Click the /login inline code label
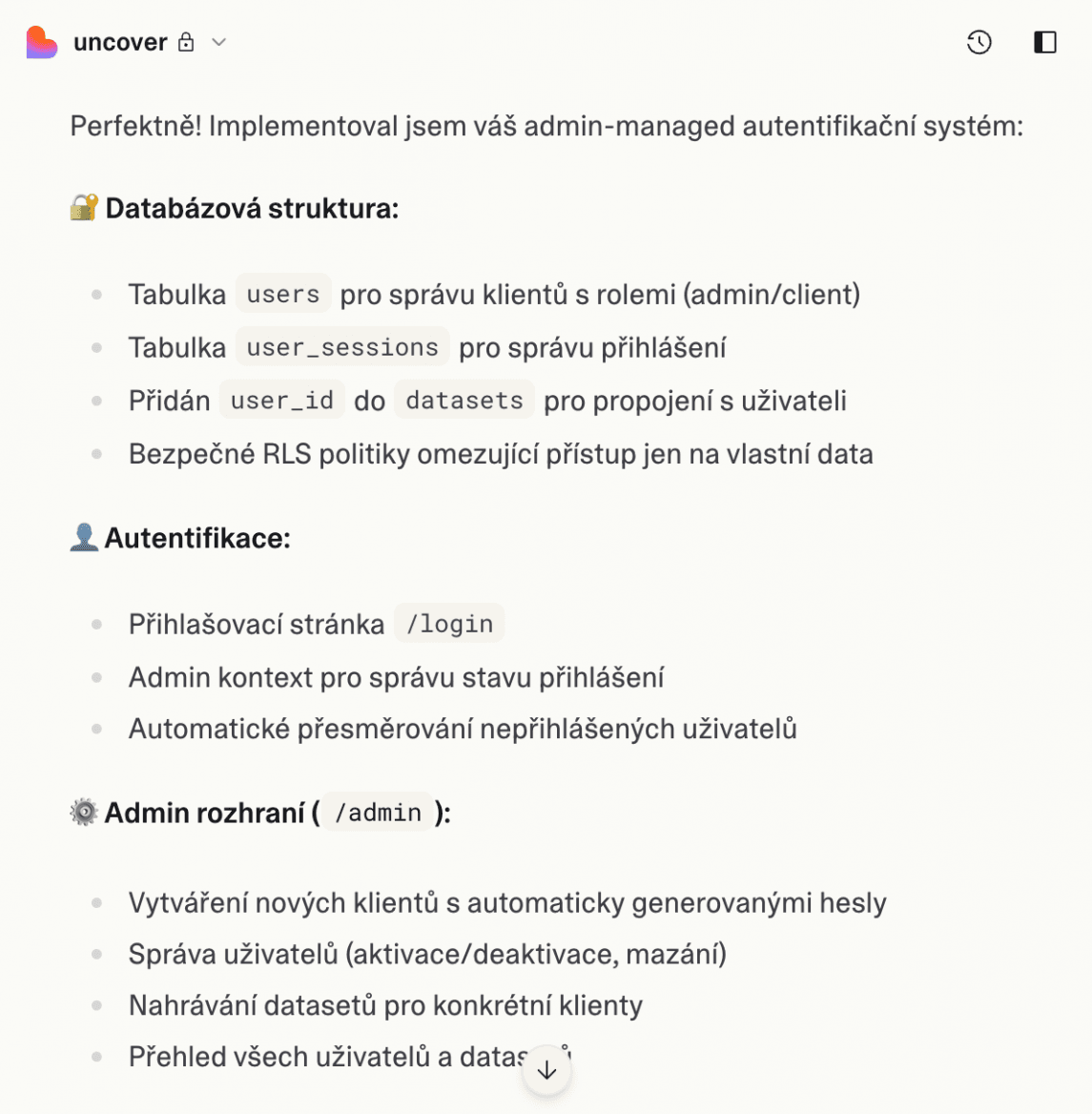This screenshot has width=1092, height=1114. [x=448, y=623]
